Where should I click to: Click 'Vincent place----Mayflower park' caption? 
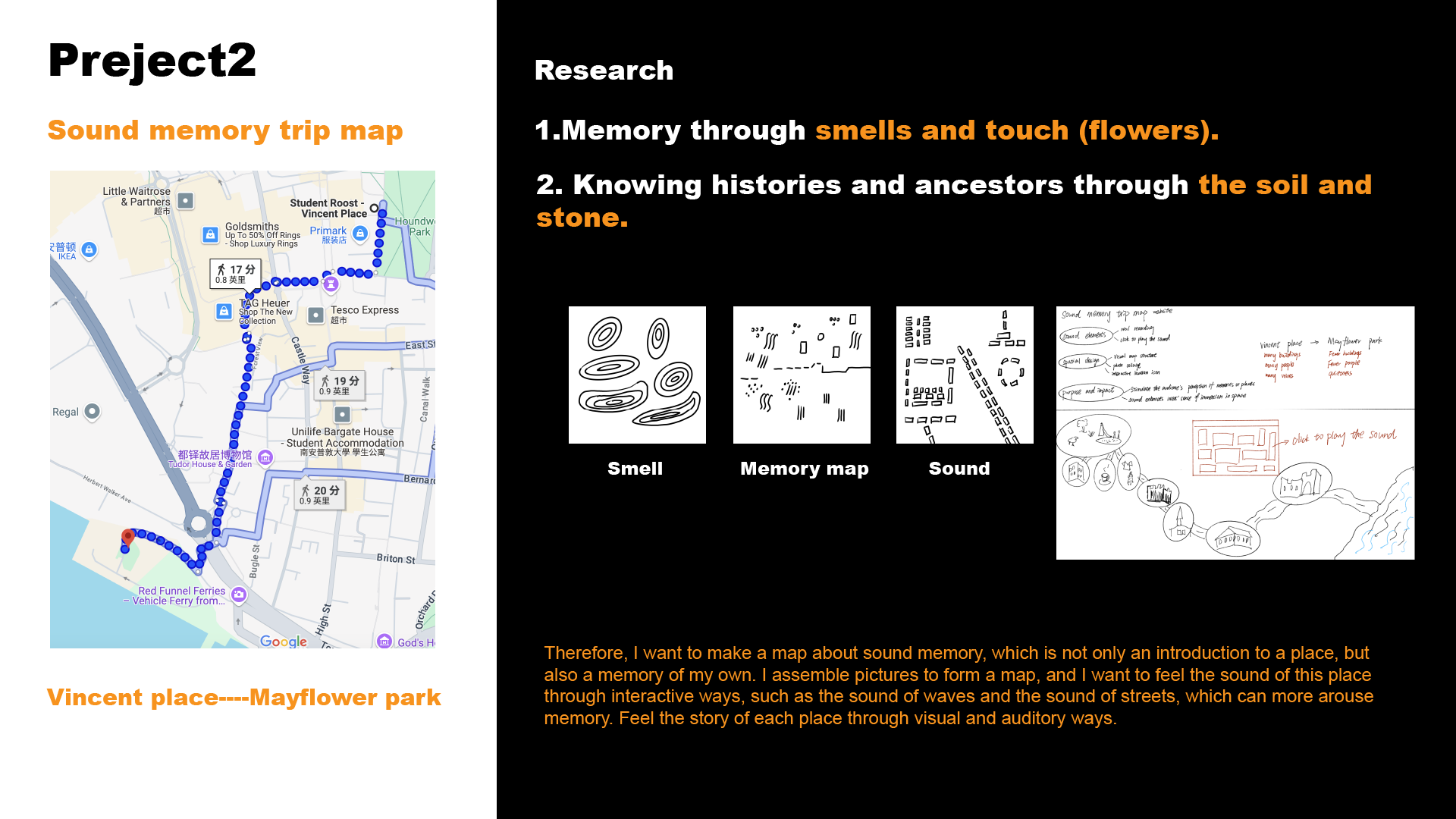(x=243, y=698)
